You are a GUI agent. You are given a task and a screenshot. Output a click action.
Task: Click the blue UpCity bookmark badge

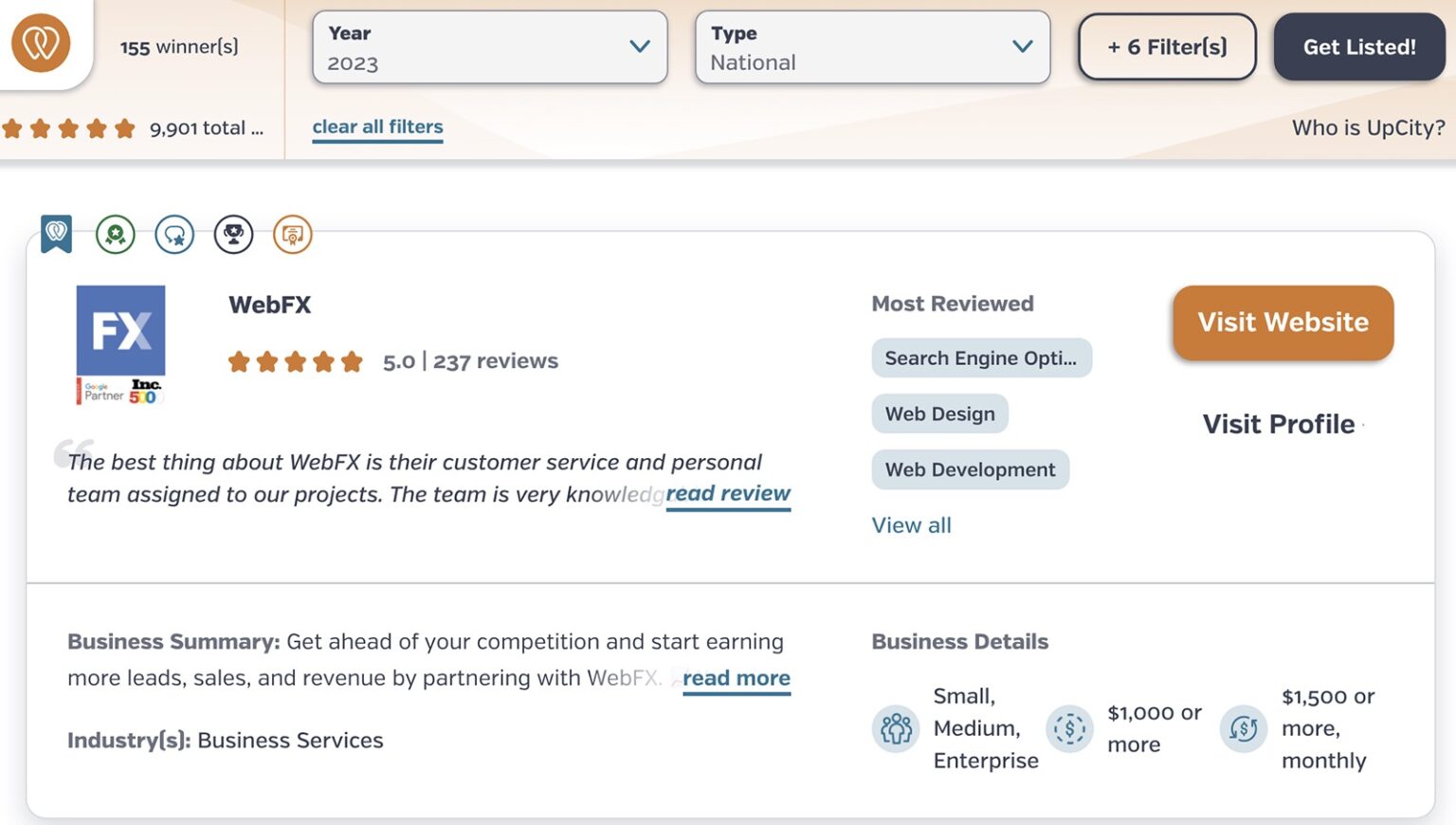57,233
